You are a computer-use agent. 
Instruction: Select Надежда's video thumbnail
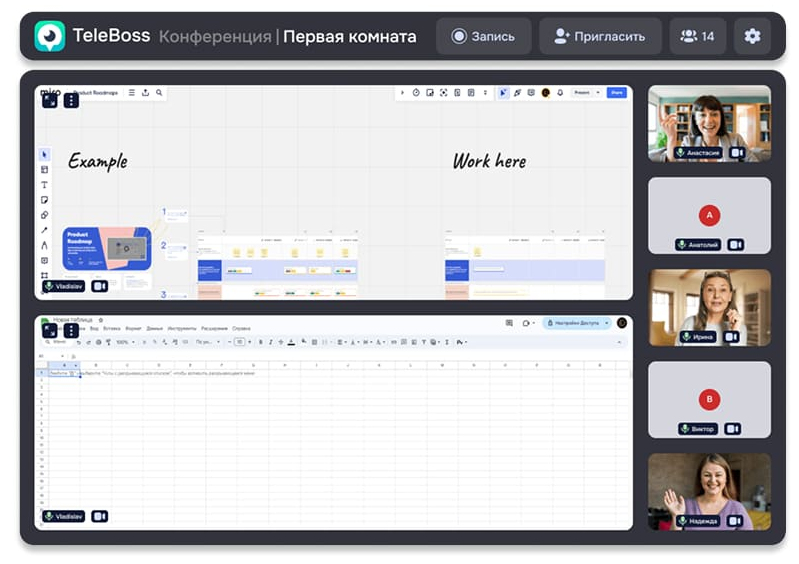pyautogui.click(x=709, y=490)
